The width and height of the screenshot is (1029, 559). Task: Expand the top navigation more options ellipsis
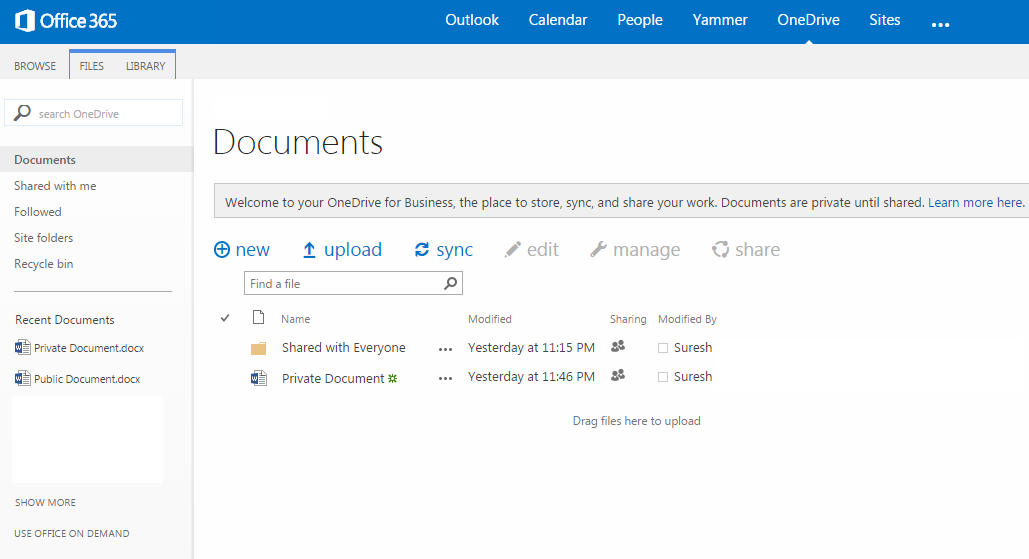tap(940, 23)
